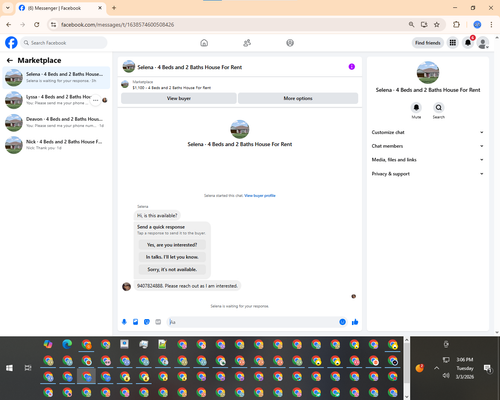Click the More options button
Screen dimensions: 500x400
[x=298, y=98]
